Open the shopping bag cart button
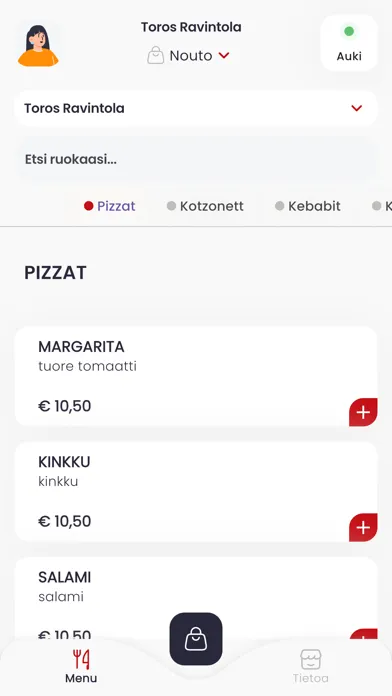Viewport: 392px width, 696px height. point(196,639)
